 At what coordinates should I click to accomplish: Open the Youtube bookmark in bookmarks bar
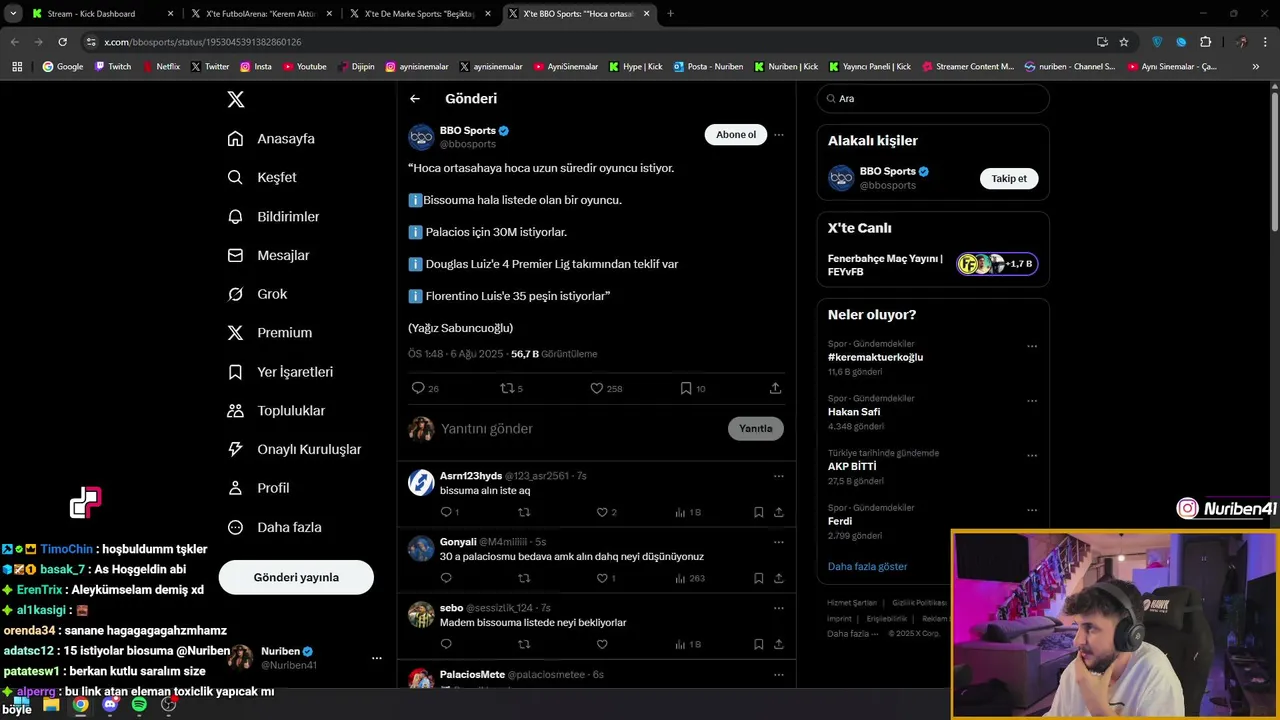[305, 67]
